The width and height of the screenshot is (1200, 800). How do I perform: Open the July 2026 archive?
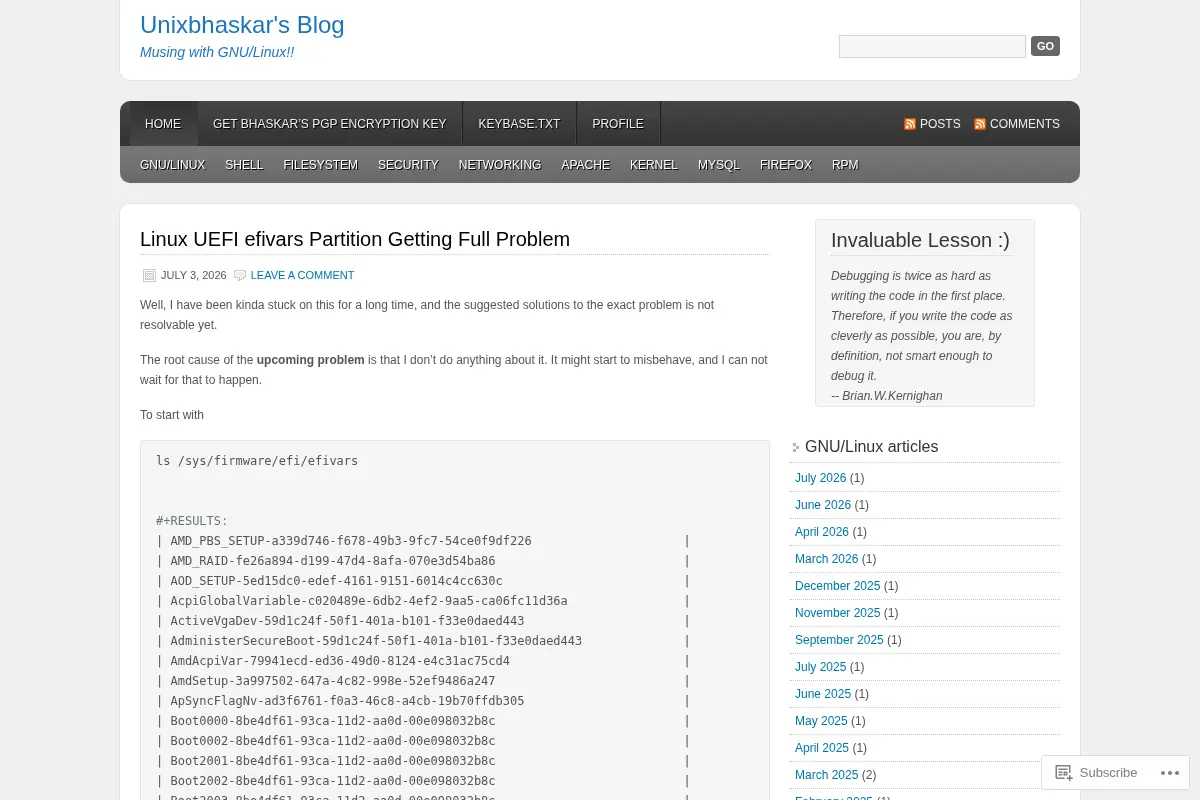point(821,478)
